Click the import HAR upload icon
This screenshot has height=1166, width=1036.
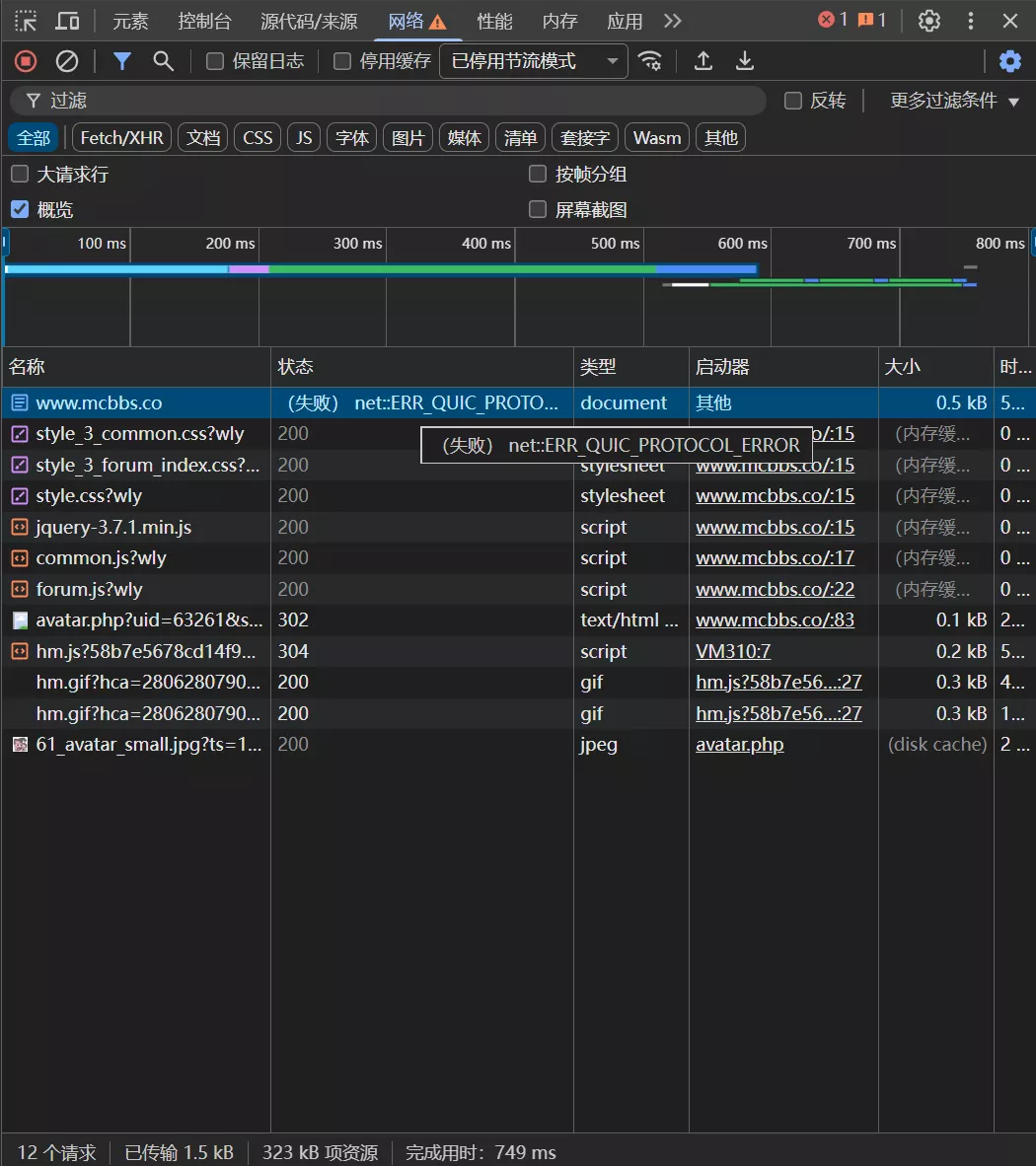click(703, 61)
